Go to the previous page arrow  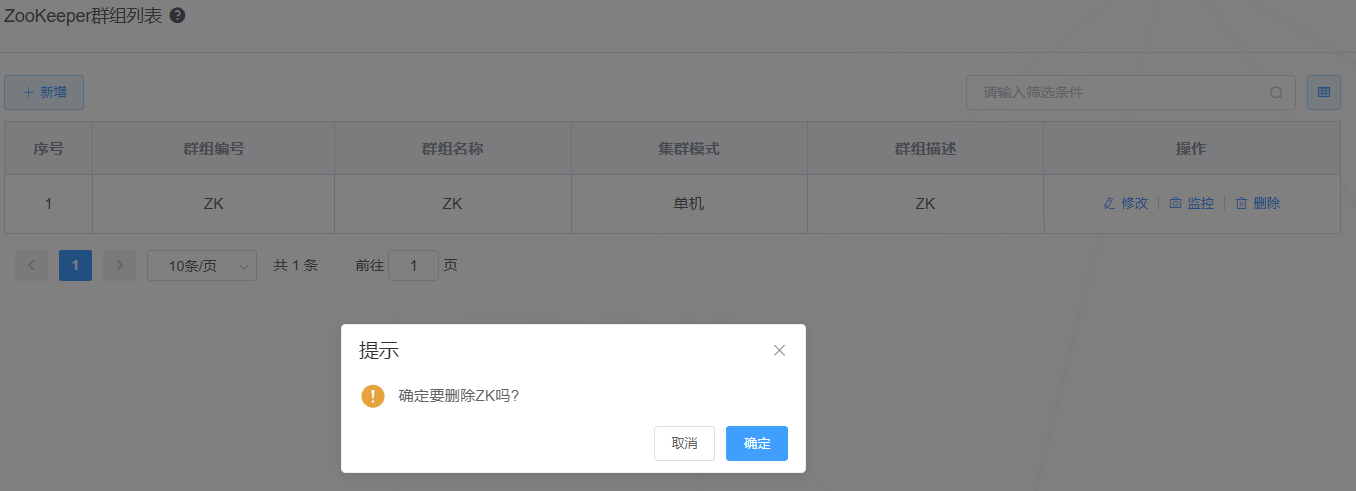tap(31, 265)
